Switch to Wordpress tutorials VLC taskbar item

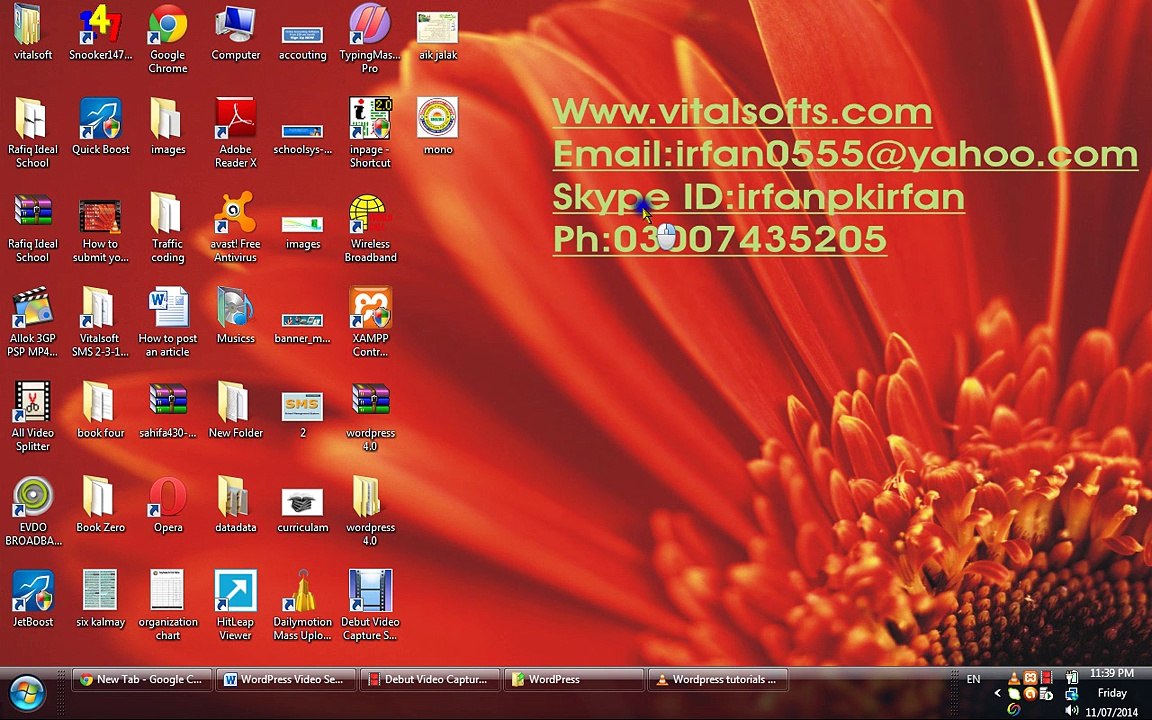(719, 680)
